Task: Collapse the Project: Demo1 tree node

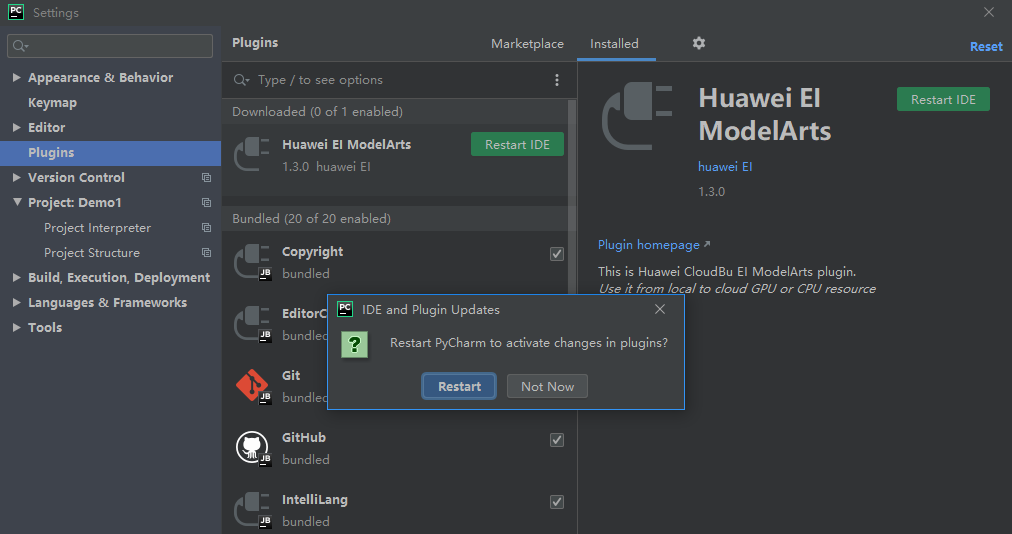Action: click(x=17, y=203)
